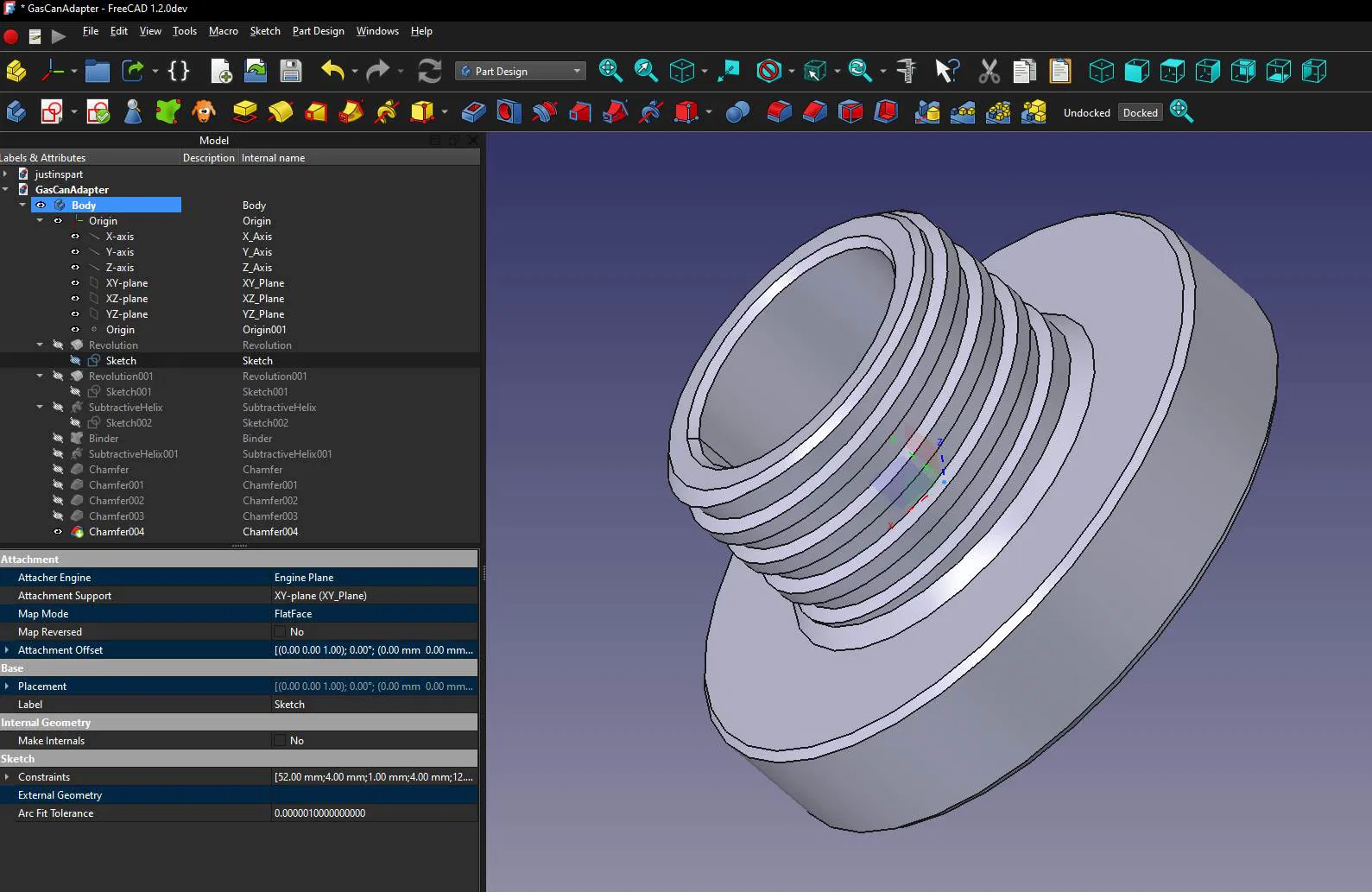Image resolution: width=1372 pixels, height=892 pixels.
Task: Click the Undo arrow icon
Action: pos(332,71)
